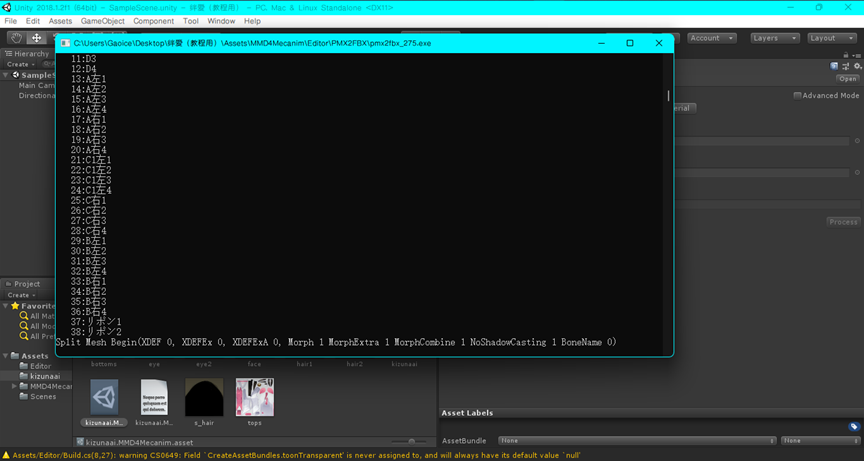Open the Component menu
The height and width of the screenshot is (461, 864).
pyautogui.click(x=153, y=21)
